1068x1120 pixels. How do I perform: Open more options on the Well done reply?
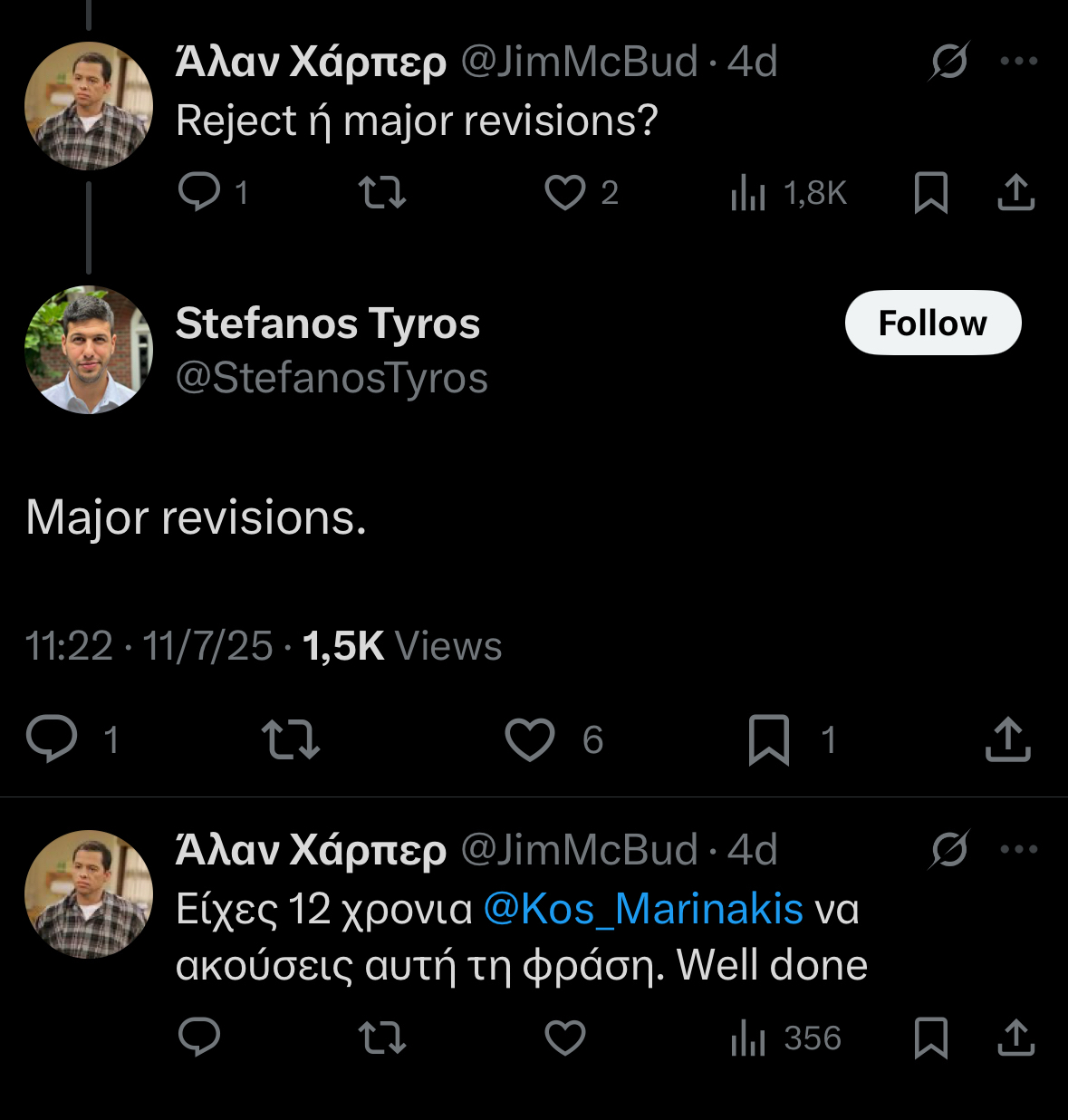coord(1019,849)
